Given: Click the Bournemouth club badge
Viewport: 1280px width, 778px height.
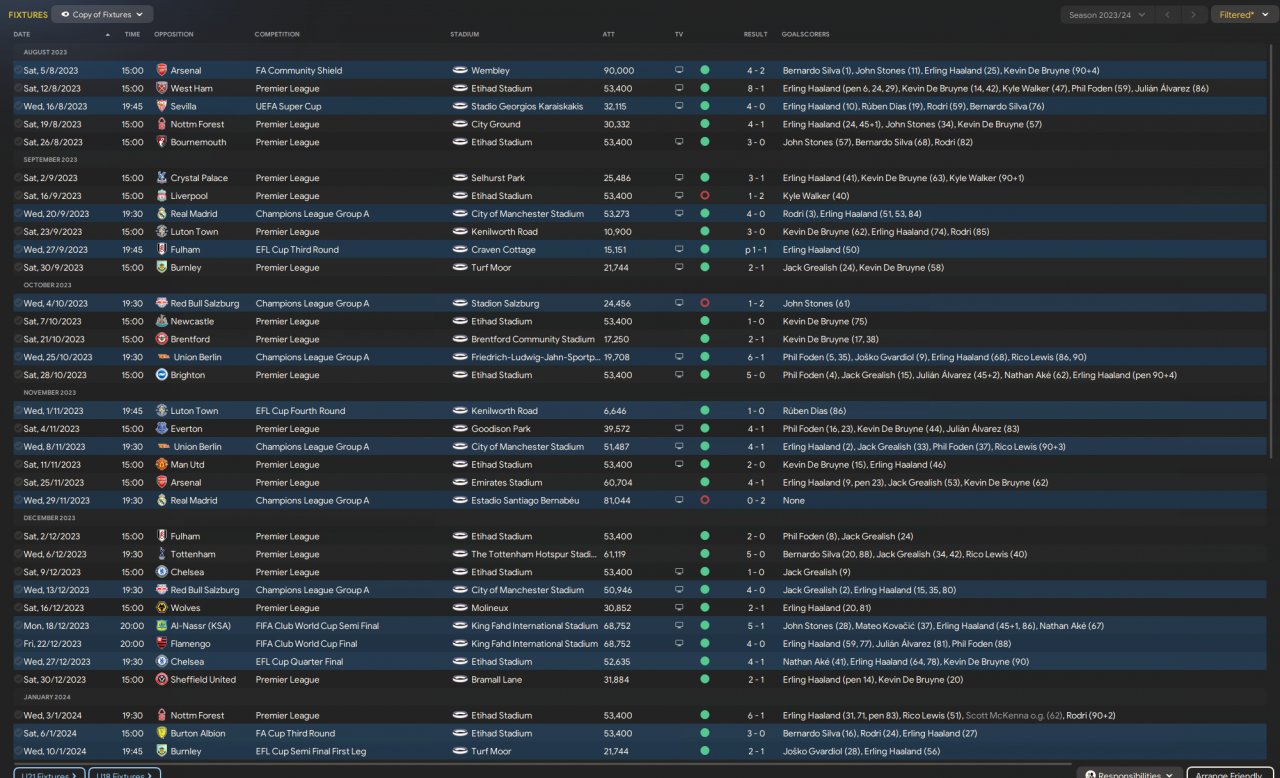Looking at the screenshot, I should pos(162,143).
